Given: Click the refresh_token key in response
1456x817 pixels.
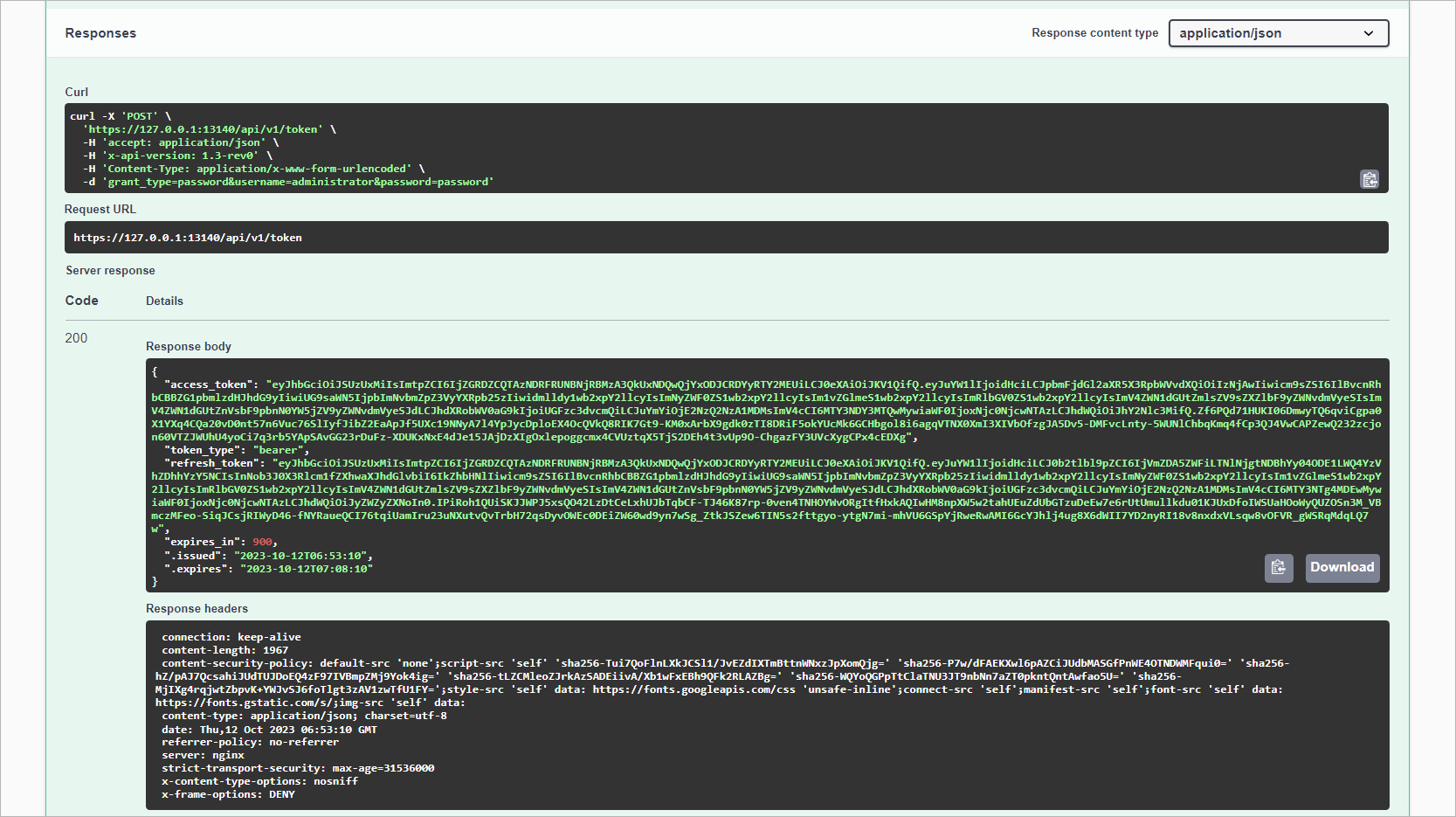Looking at the screenshot, I should point(213,463).
